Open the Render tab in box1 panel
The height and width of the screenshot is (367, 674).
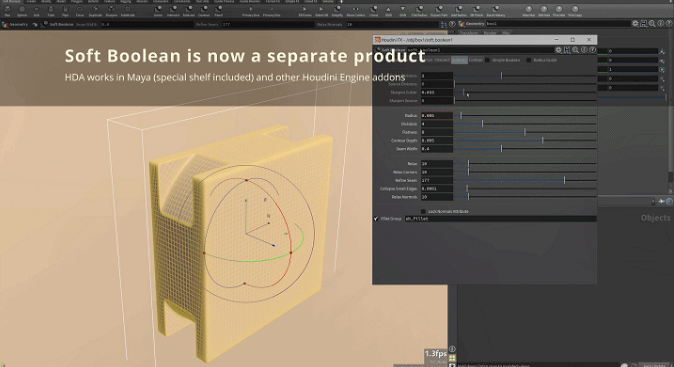click(490, 33)
